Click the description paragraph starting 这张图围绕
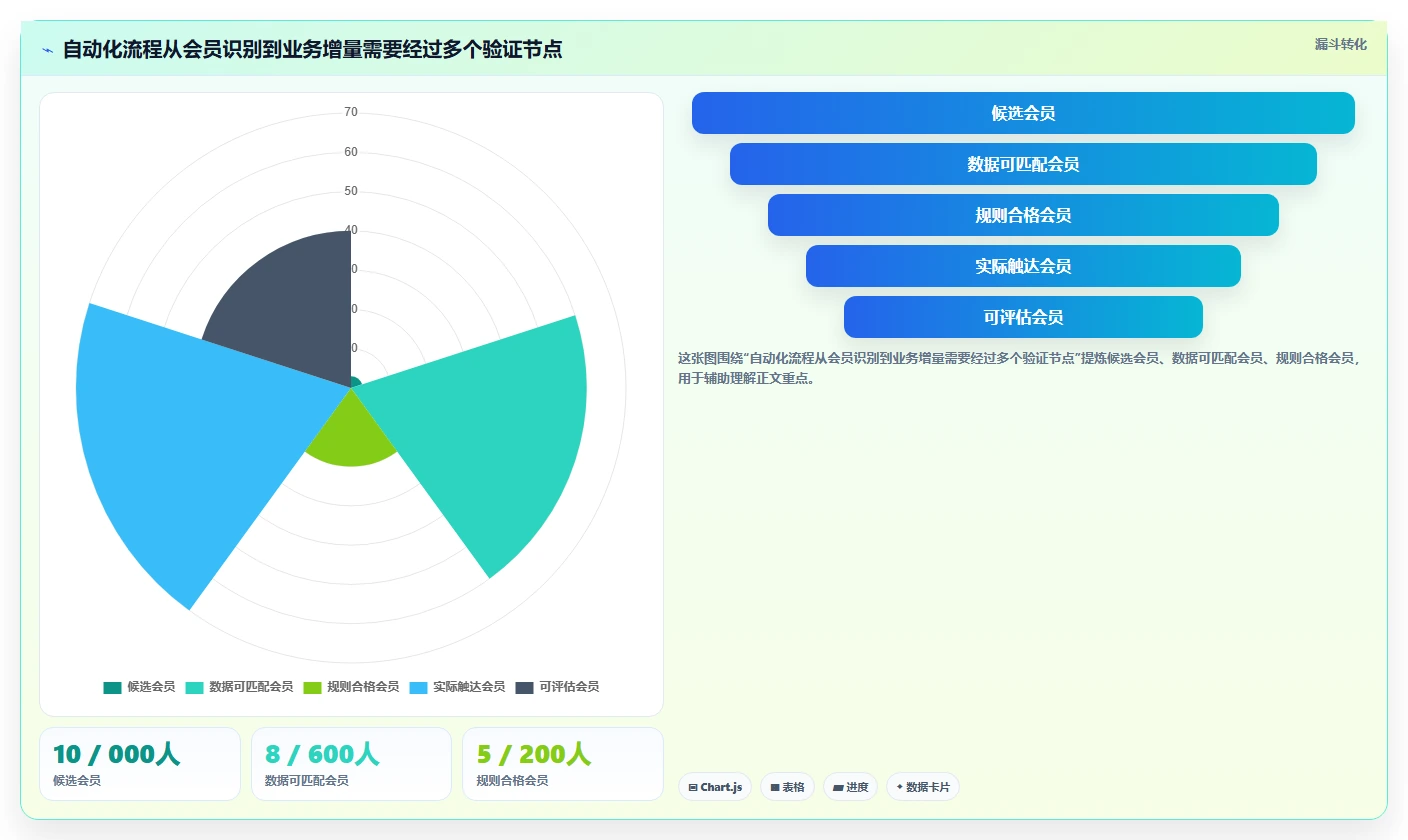Image resolution: width=1408 pixels, height=840 pixels. (x=1020, y=368)
